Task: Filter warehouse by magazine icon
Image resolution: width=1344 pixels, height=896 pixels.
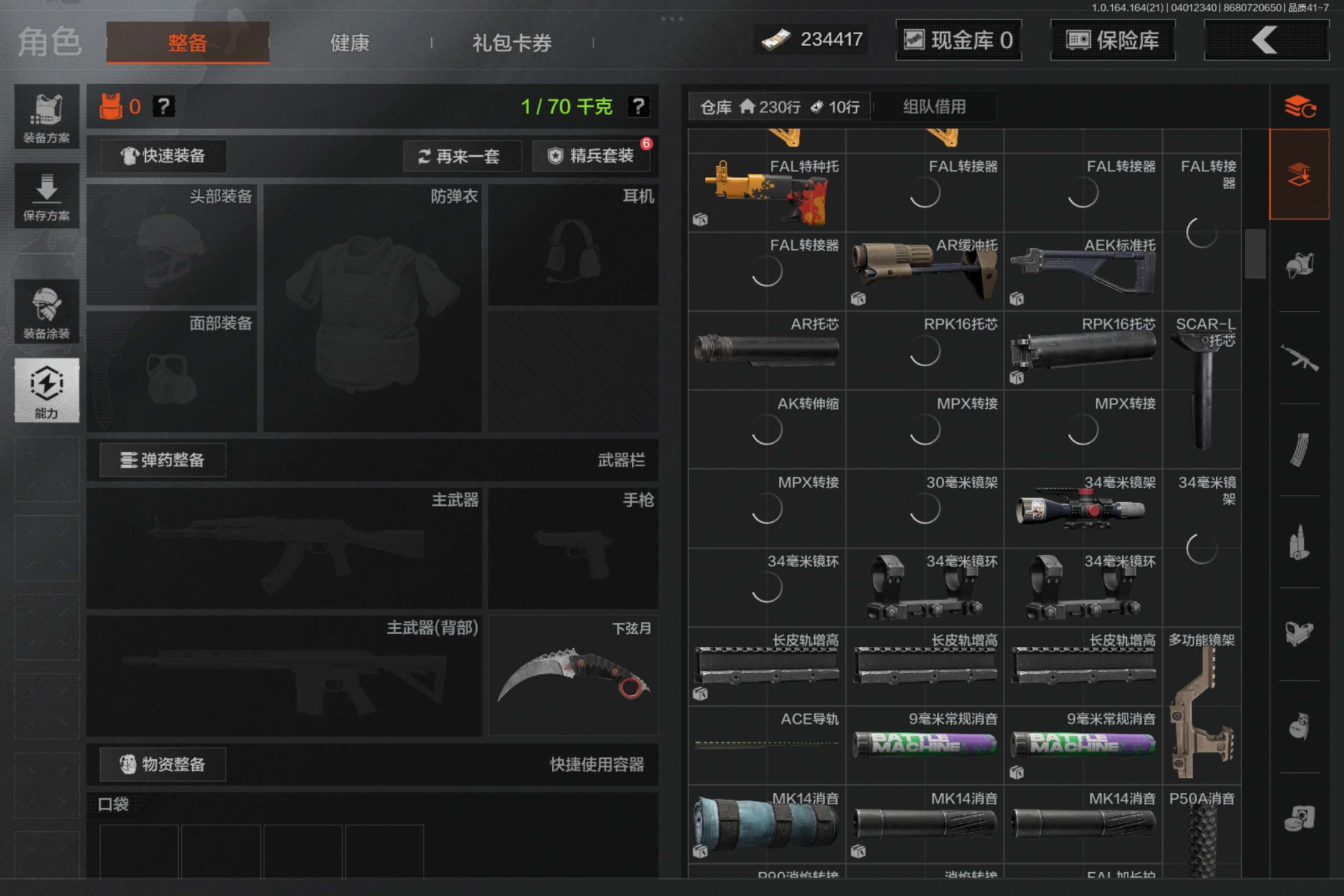Action: (x=1299, y=450)
